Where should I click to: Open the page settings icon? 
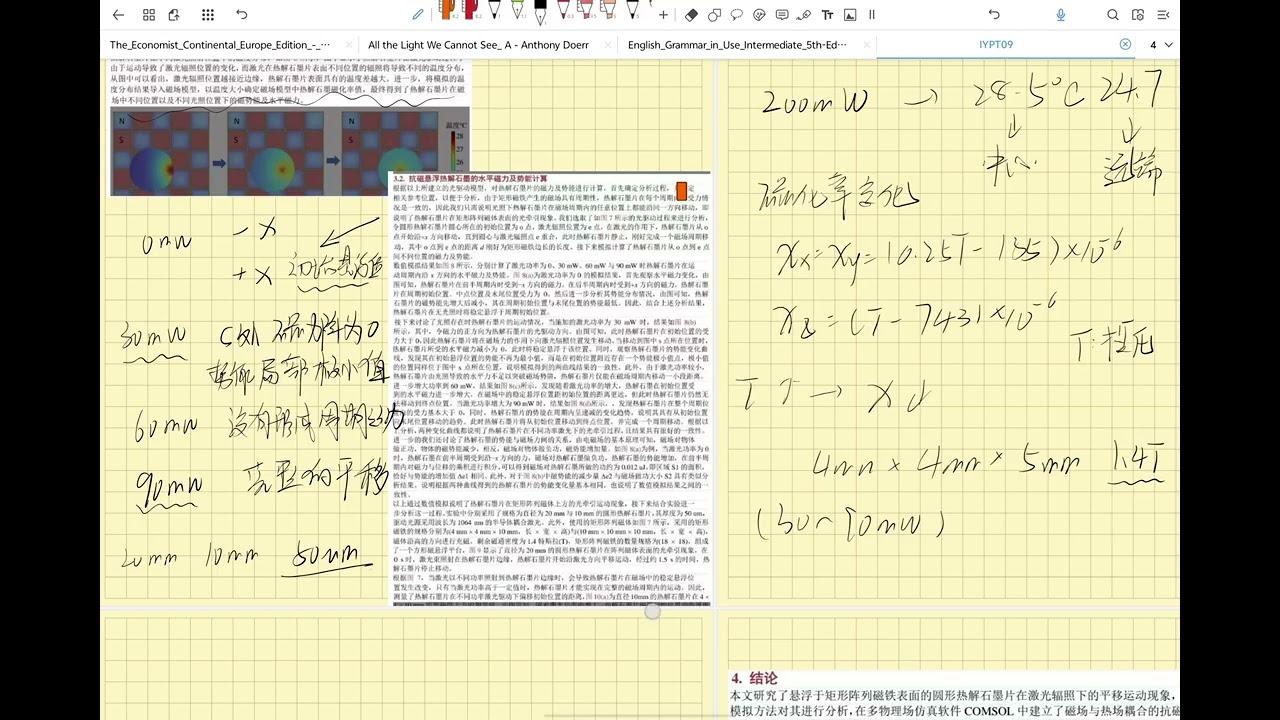1138,15
